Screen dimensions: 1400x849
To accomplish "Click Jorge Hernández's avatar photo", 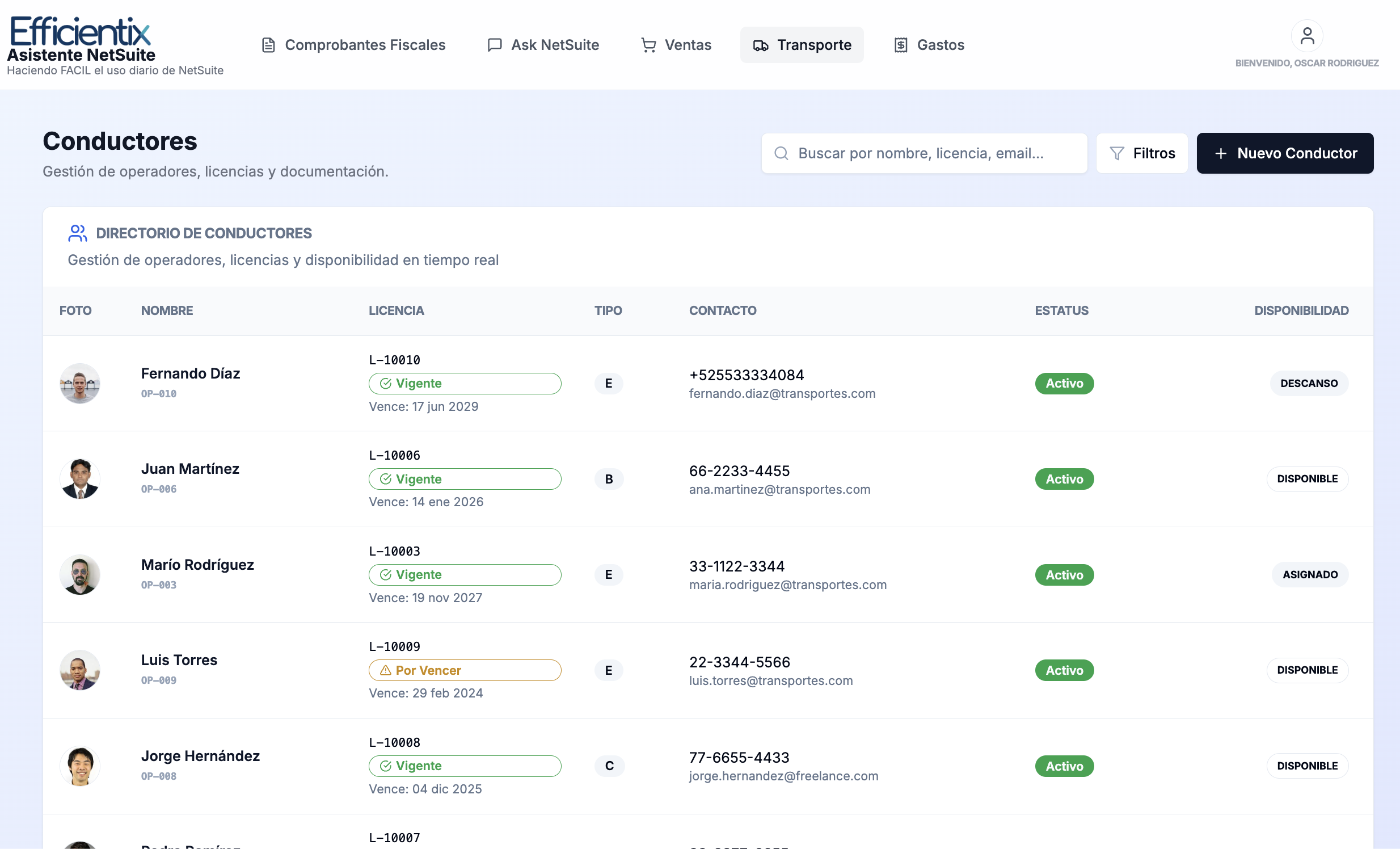I will (80, 766).
